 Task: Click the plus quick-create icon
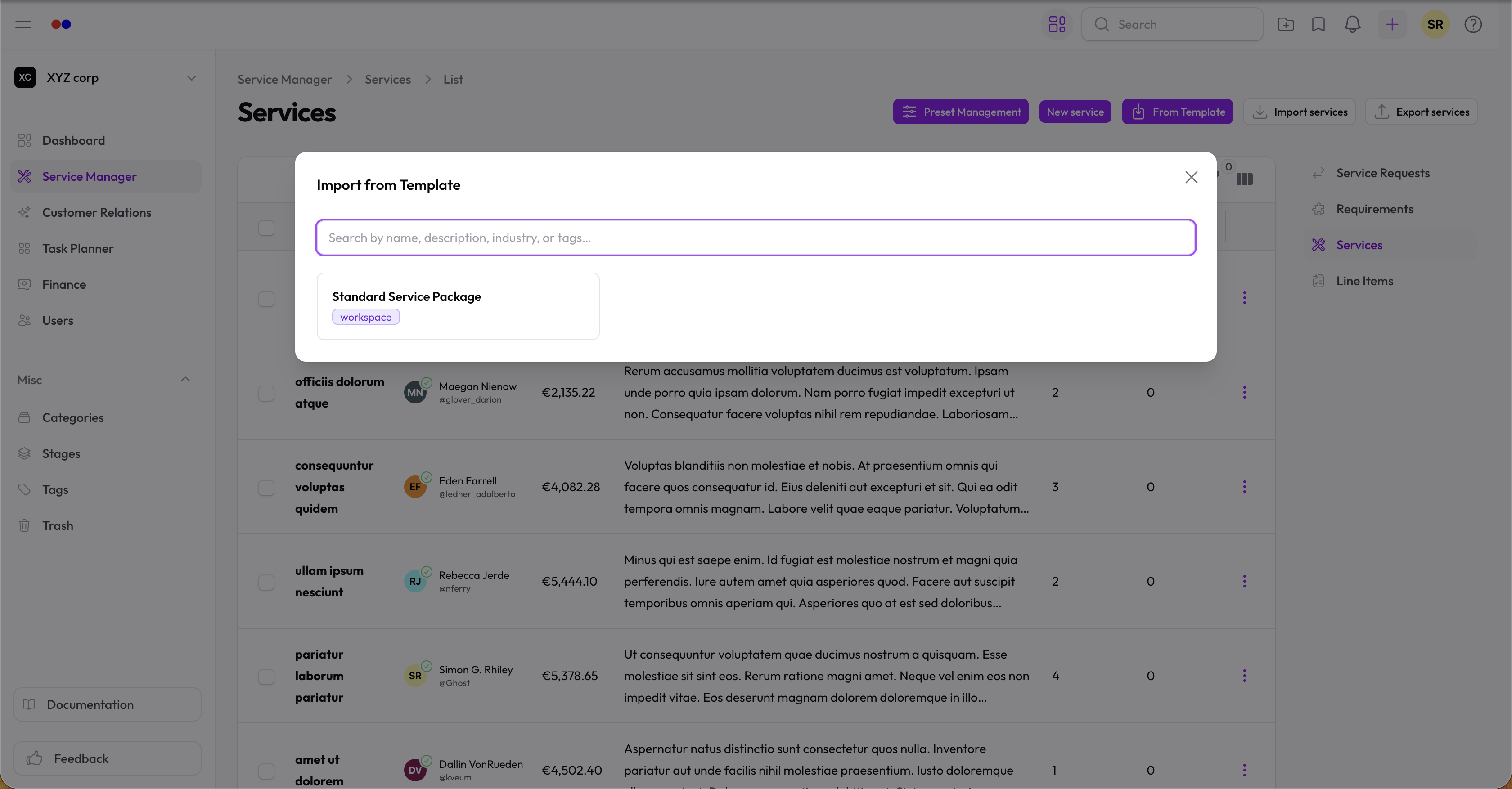[1392, 25]
